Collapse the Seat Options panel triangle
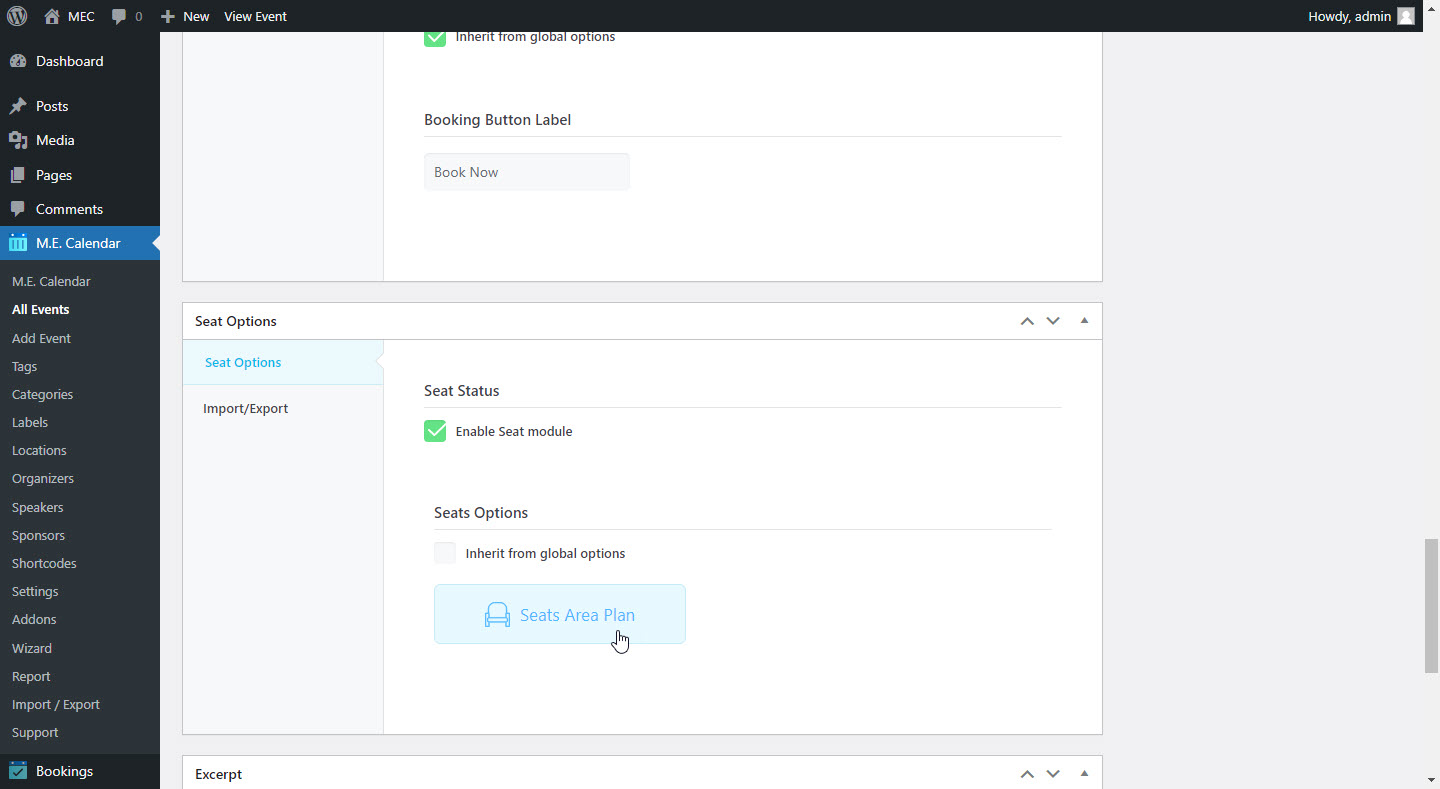 click(x=1084, y=321)
